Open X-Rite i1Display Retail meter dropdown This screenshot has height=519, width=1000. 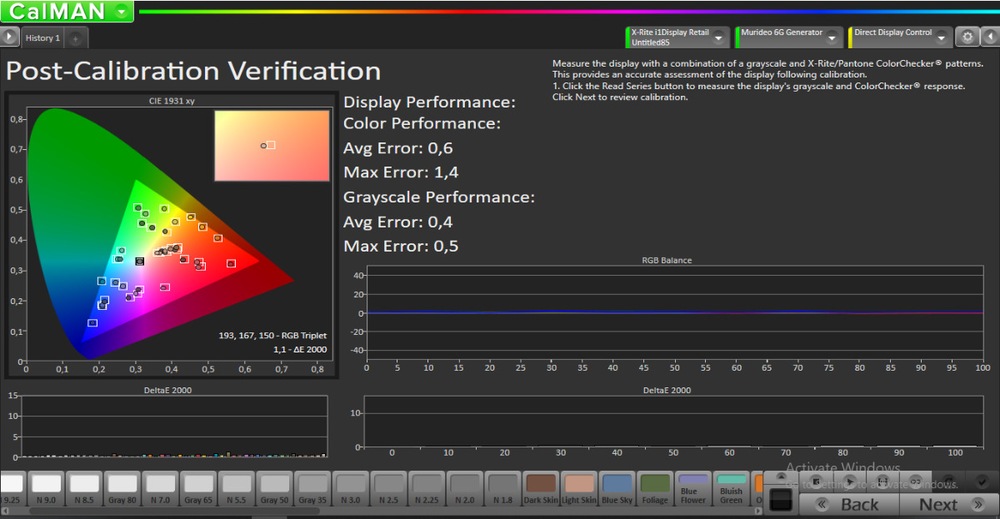(x=718, y=37)
